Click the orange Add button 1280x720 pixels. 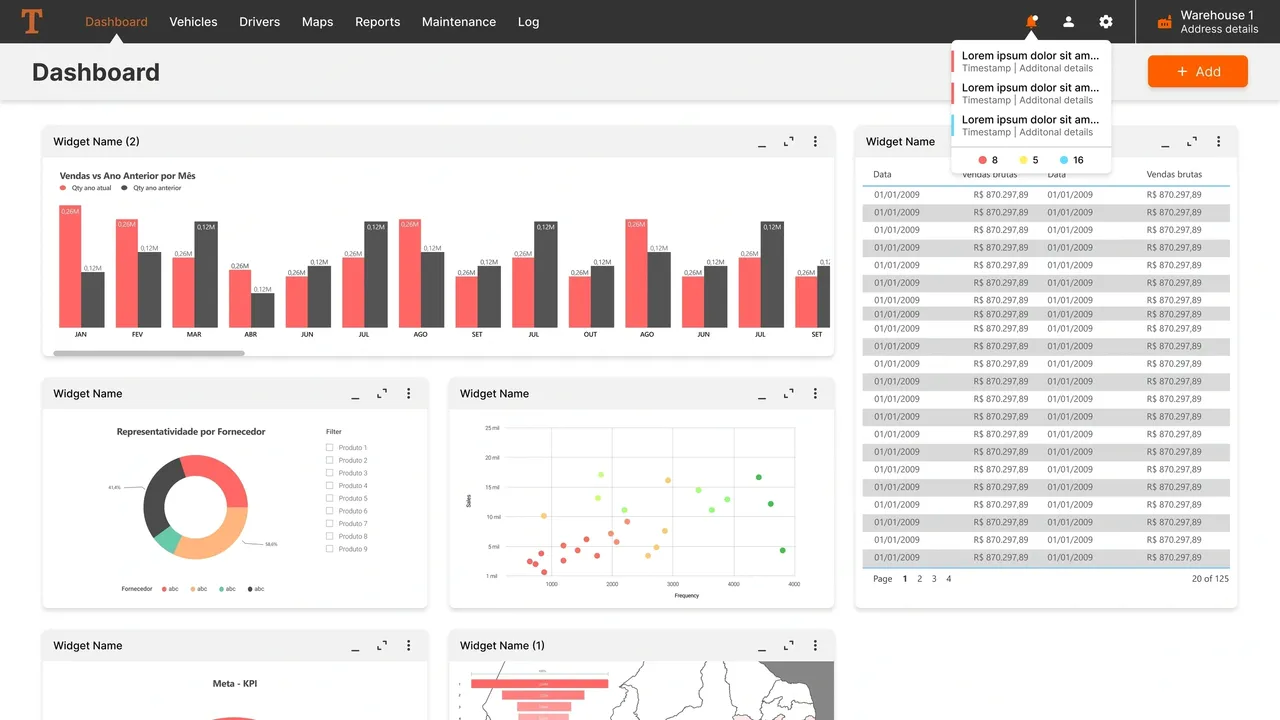click(x=1197, y=72)
